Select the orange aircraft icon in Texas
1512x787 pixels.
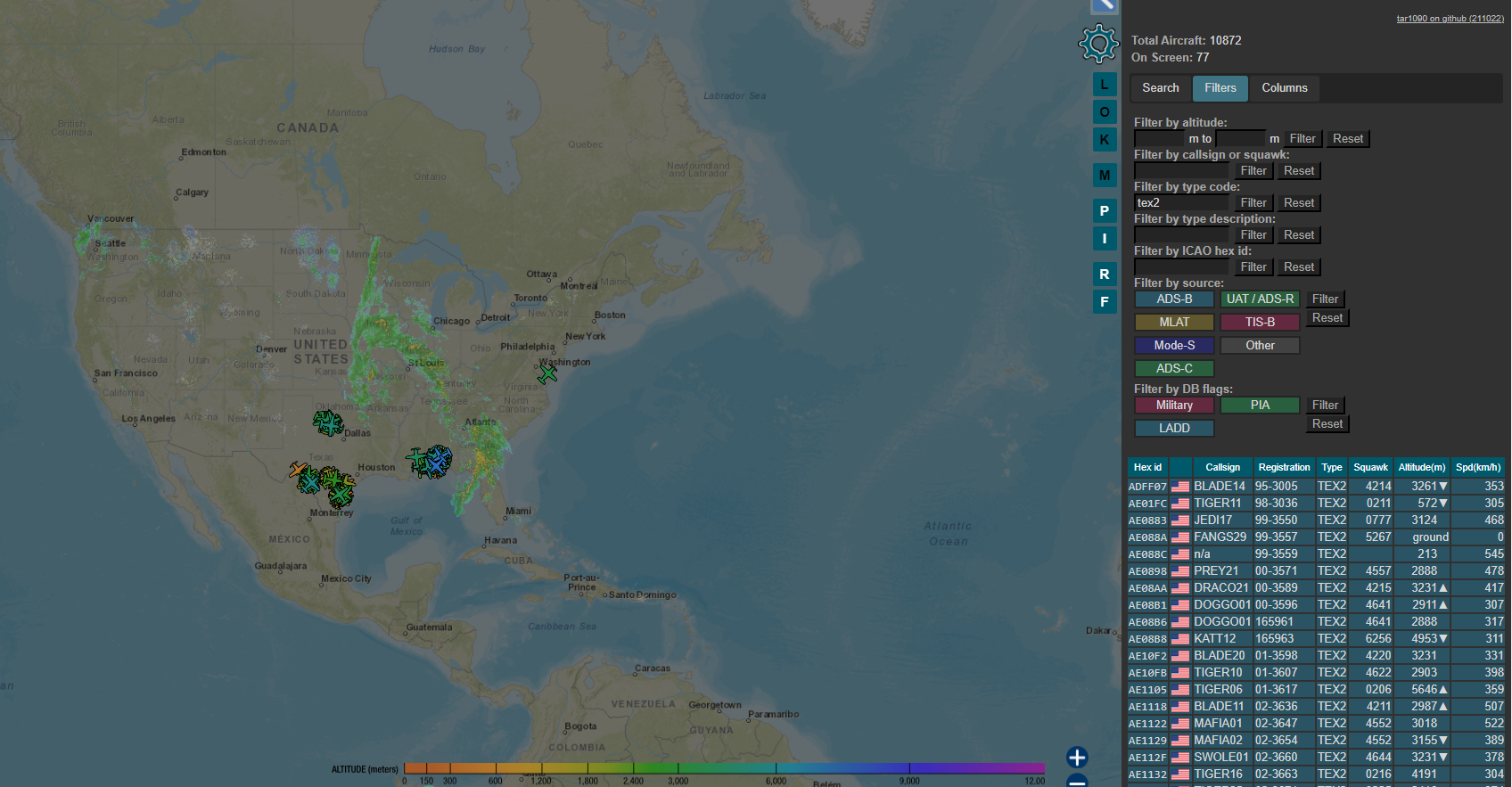coord(298,469)
